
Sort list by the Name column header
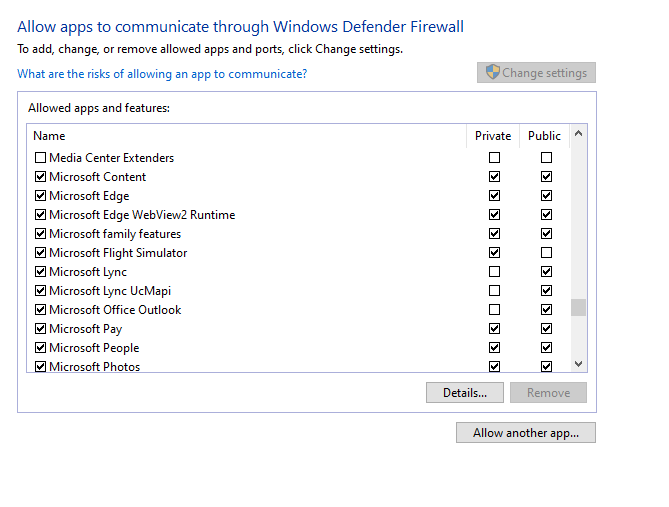pyautogui.click(x=247, y=136)
